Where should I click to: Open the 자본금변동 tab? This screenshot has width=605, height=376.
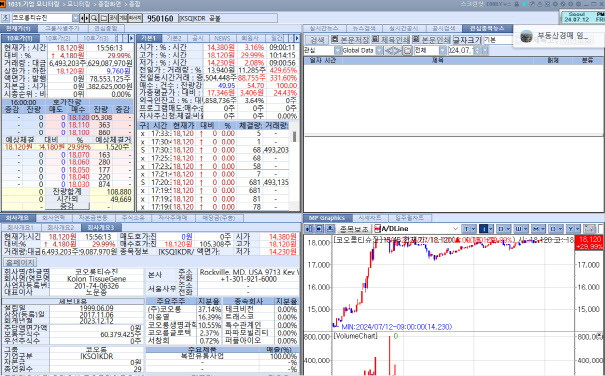93,218
